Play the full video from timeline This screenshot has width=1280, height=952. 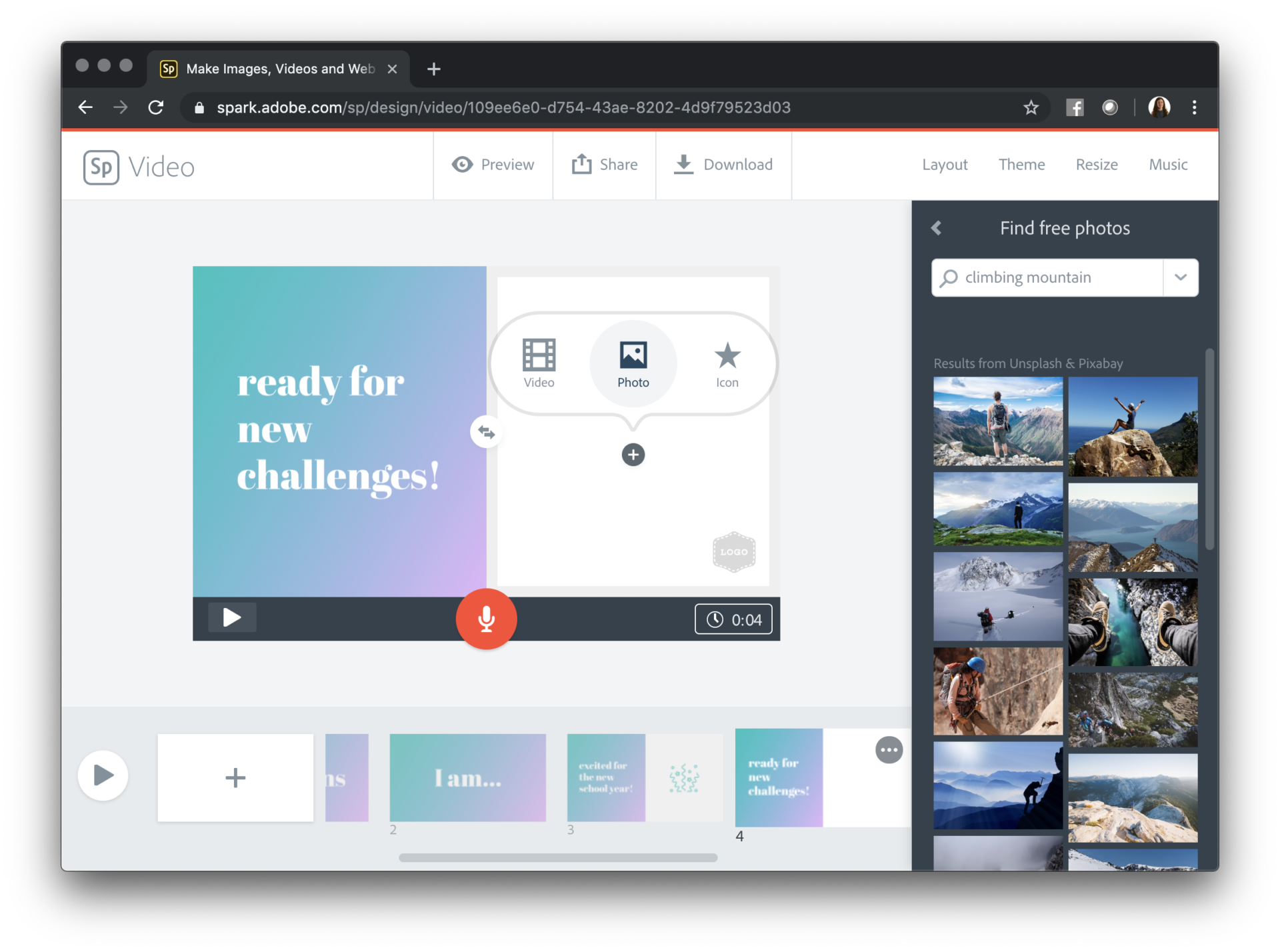coord(103,775)
